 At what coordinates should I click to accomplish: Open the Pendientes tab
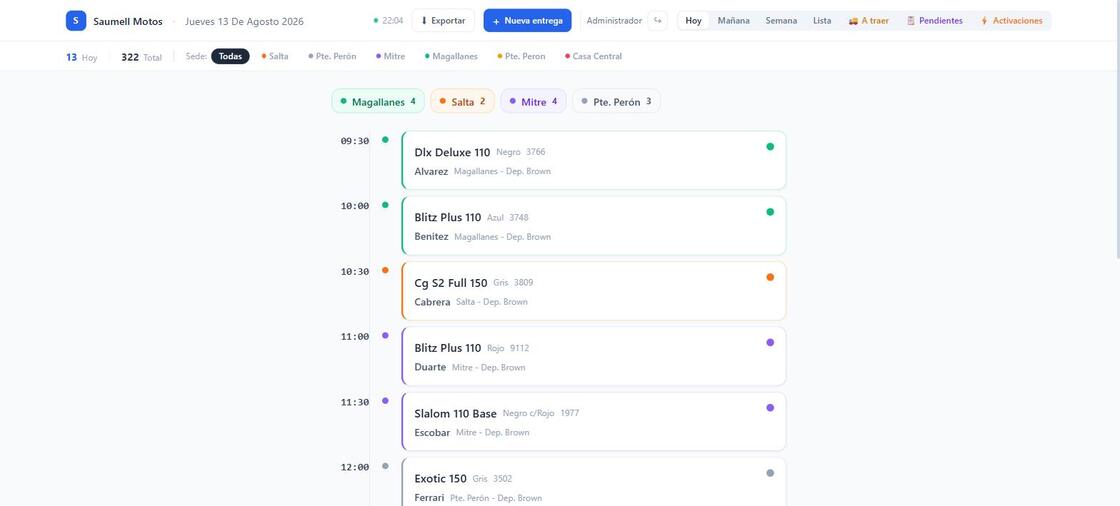pyautogui.click(x=934, y=21)
